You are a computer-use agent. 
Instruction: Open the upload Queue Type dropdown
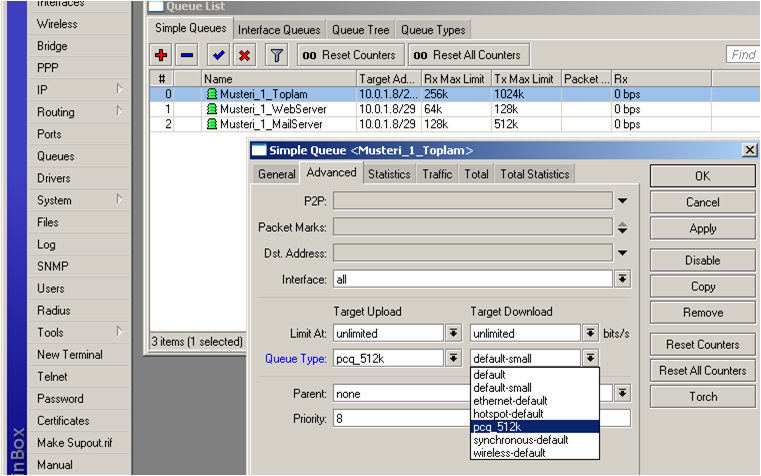pyautogui.click(x=453, y=359)
